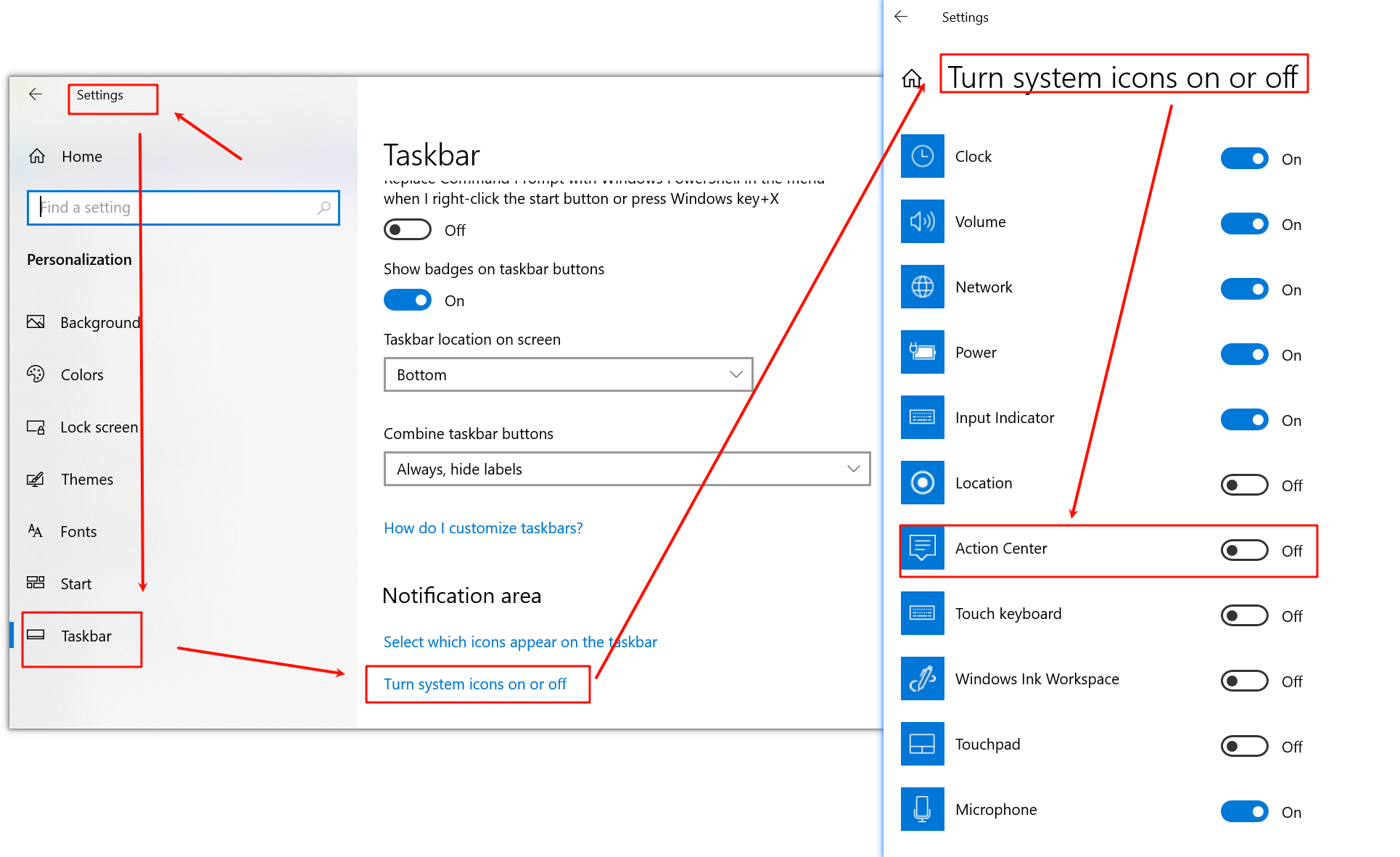Click the Volume speaker icon tile
Image resolution: width=1400 pixels, height=857 pixels.
[x=922, y=221]
